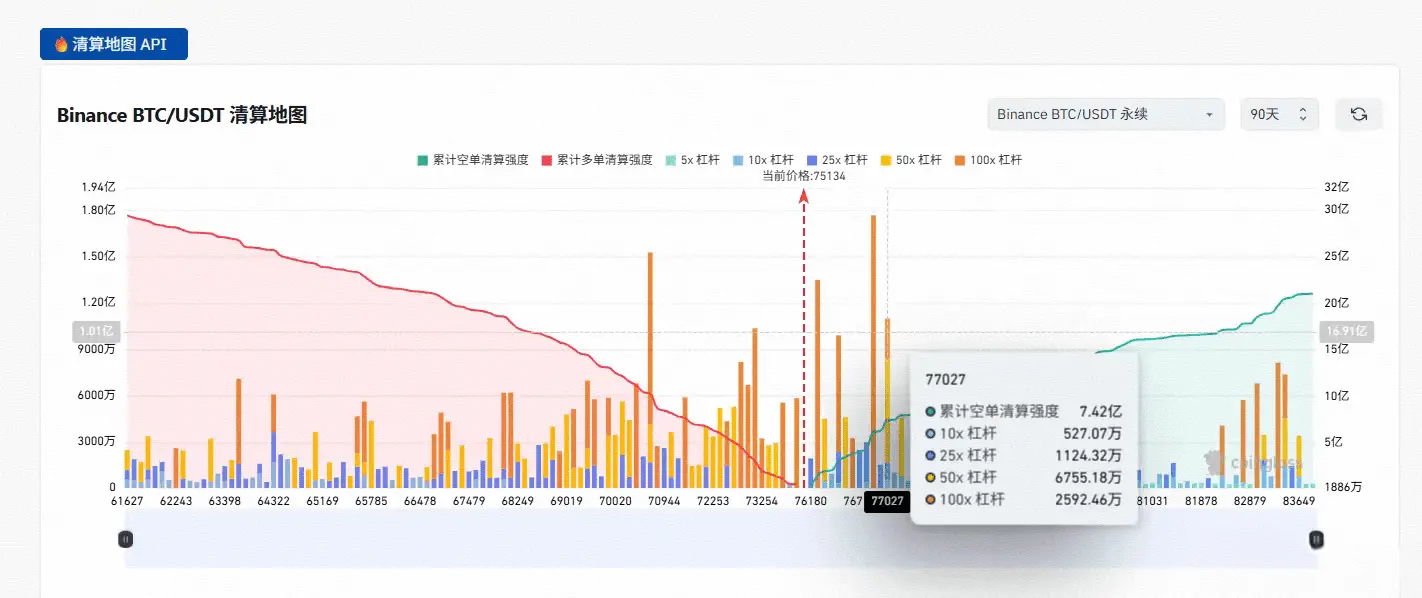Open the 90天 period selector

tap(1279, 114)
